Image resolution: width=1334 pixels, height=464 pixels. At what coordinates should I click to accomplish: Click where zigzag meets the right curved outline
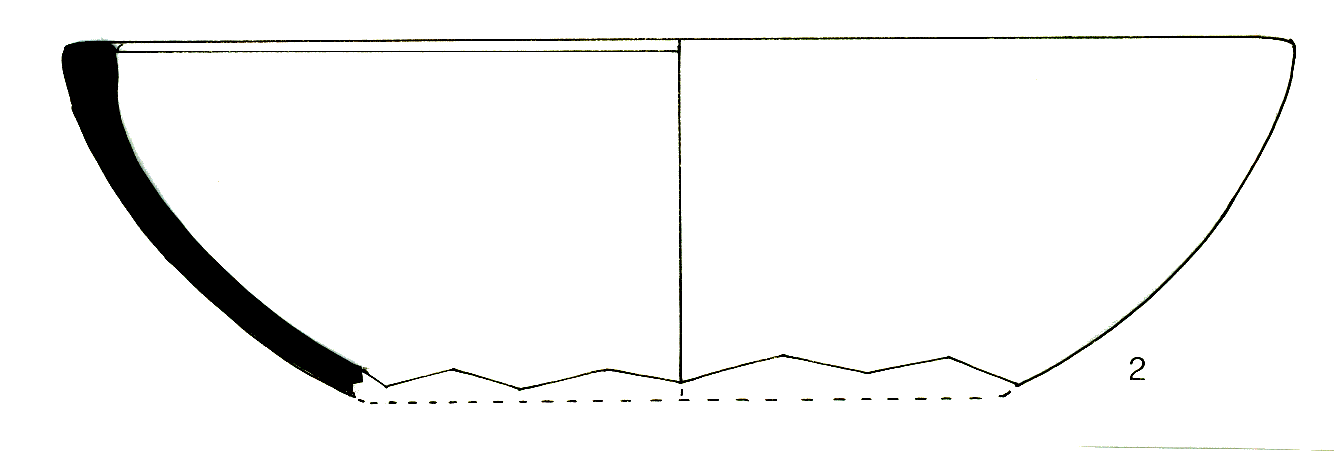coord(1018,384)
